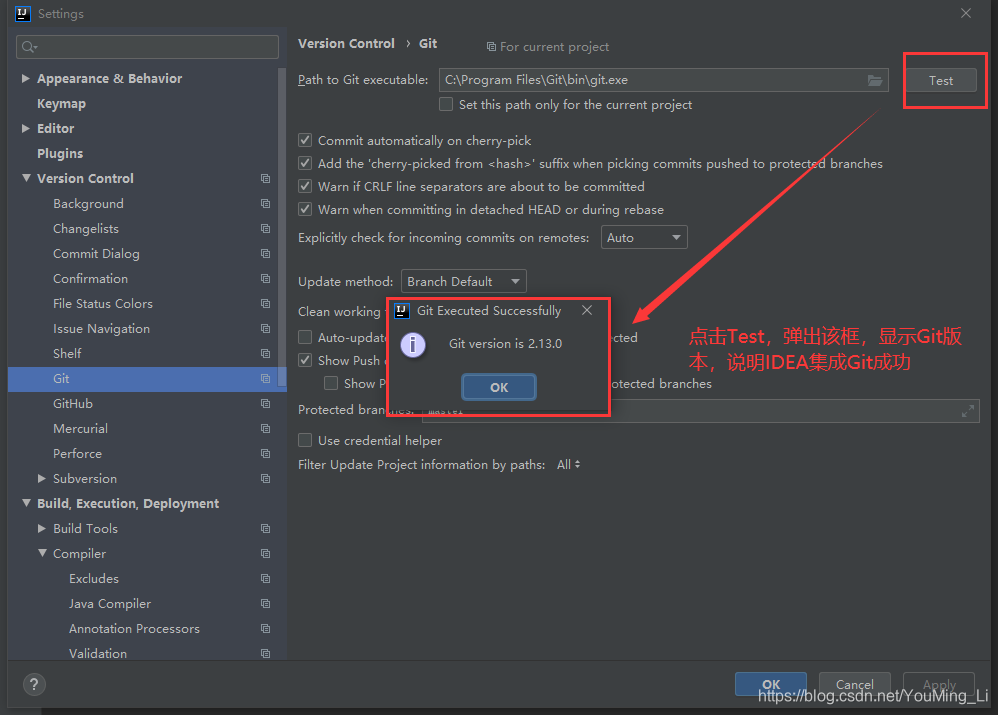Click project-level icon beside Compiler
The height and width of the screenshot is (715, 998).
(x=265, y=554)
